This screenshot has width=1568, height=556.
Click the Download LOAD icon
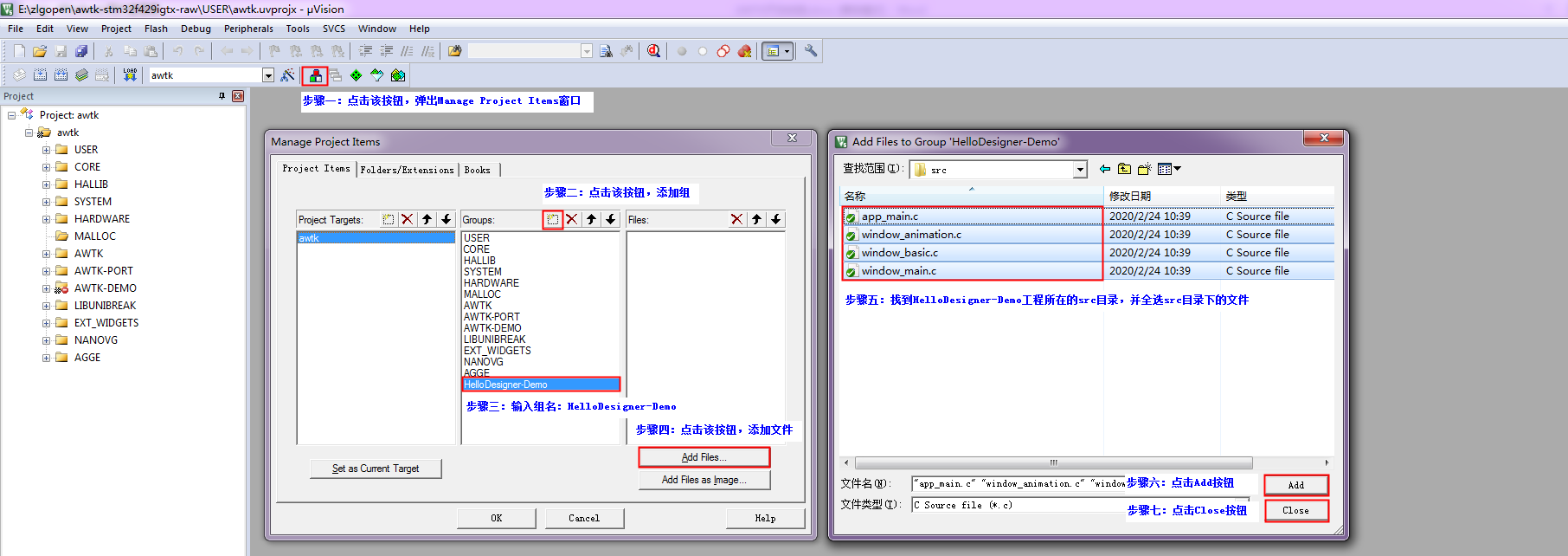click(130, 75)
